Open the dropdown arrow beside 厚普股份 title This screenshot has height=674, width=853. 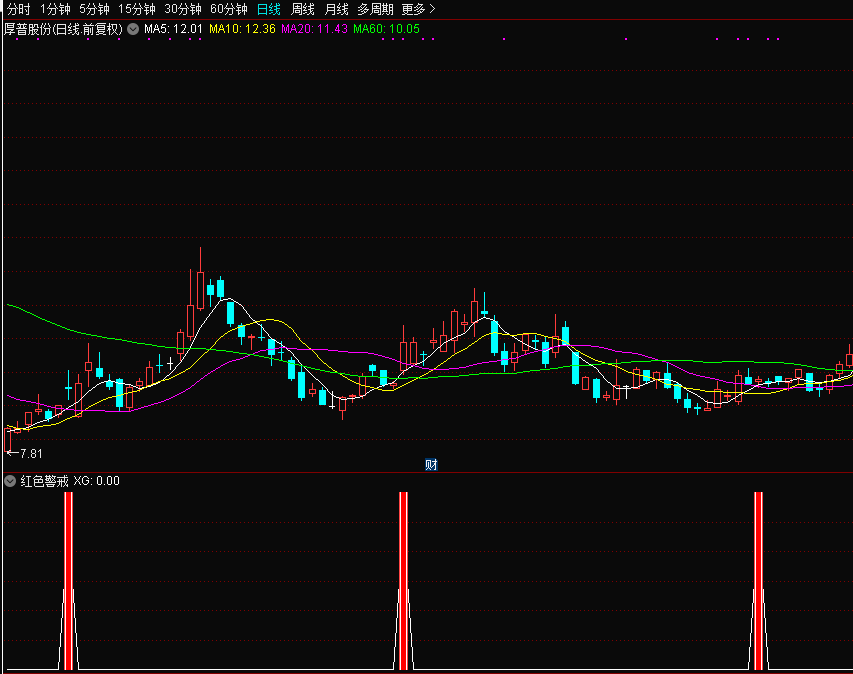pyautogui.click(x=132, y=30)
